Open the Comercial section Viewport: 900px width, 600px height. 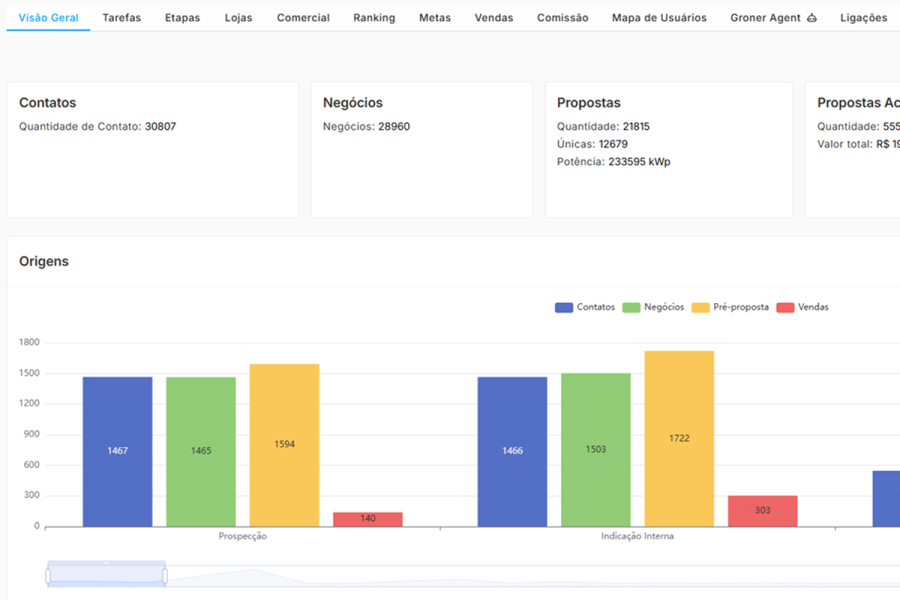pyautogui.click(x=303, y=17)
